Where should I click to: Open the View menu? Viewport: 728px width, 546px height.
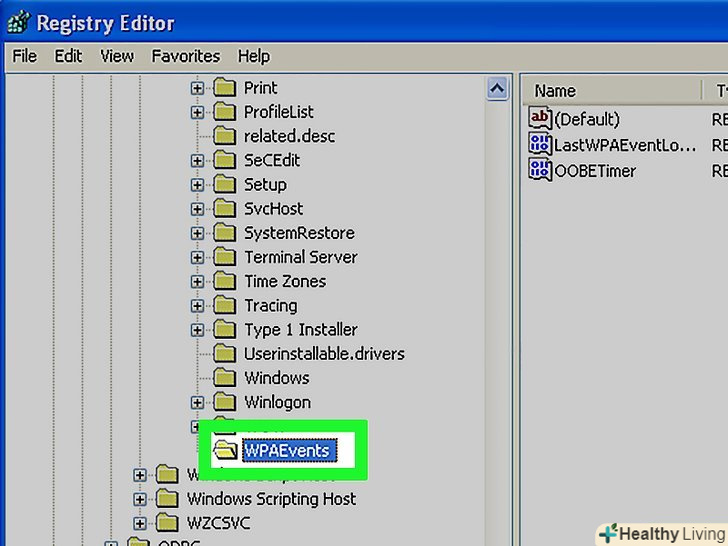[x=117, y=56]
